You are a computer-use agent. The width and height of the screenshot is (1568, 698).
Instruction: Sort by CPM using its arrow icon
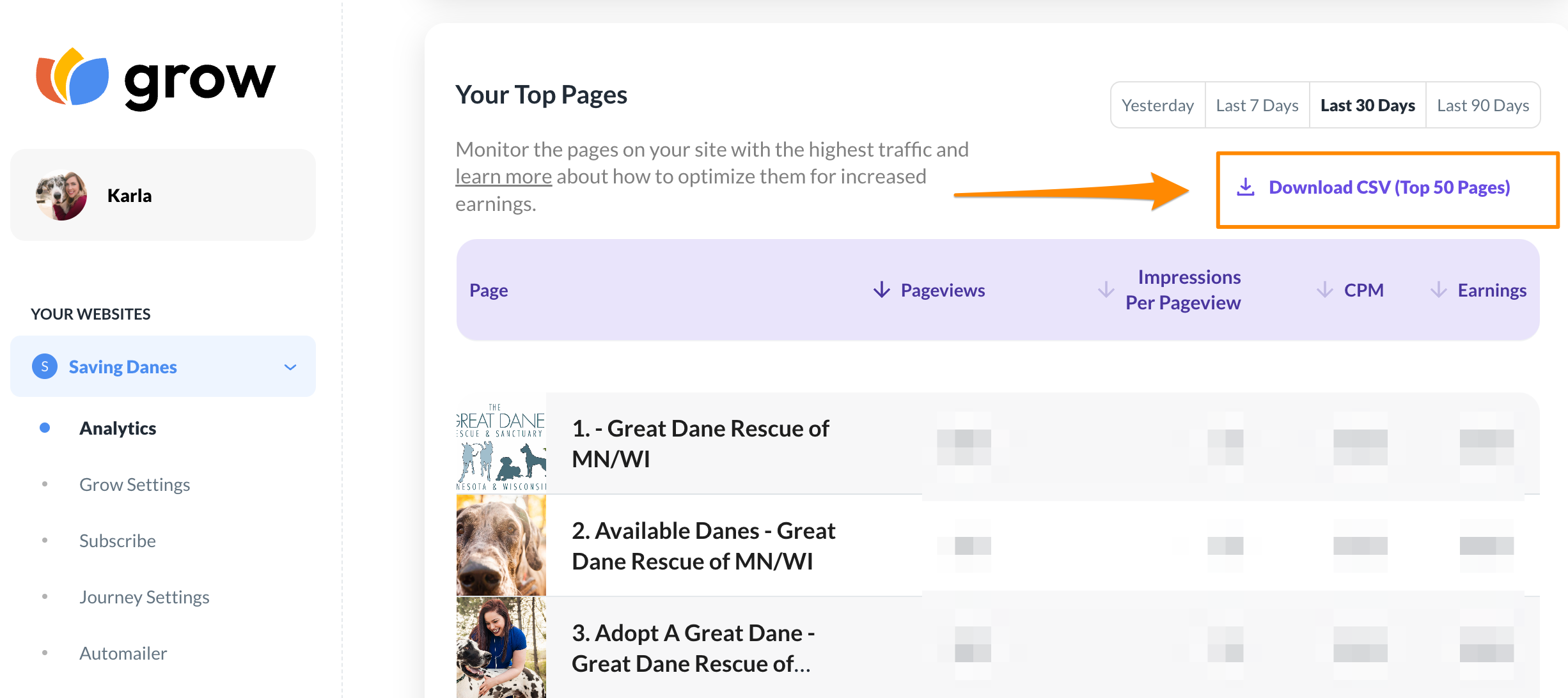pyautogui.click(x=1324, y=290)
